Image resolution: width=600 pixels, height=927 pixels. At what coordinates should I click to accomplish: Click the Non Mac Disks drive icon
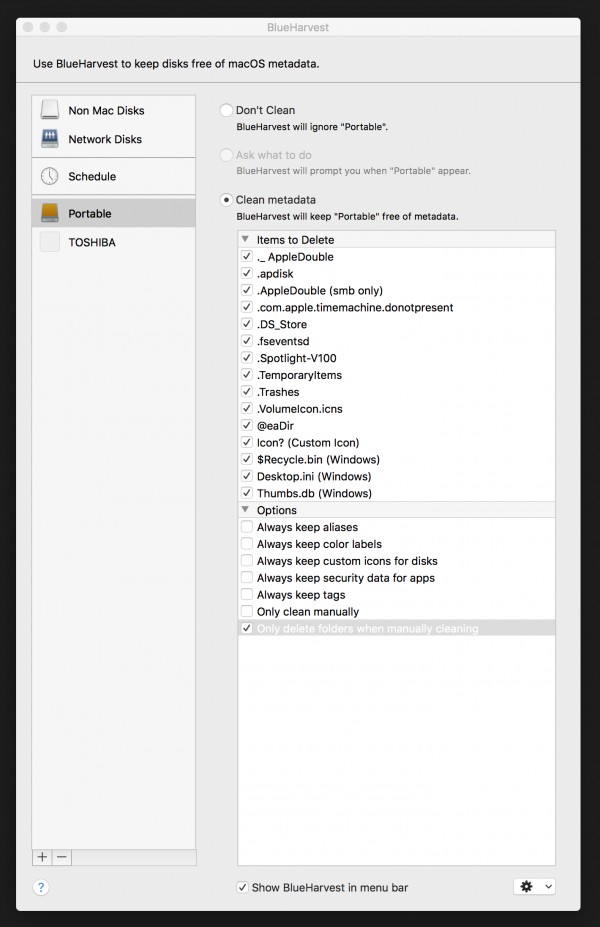point(50,110)
